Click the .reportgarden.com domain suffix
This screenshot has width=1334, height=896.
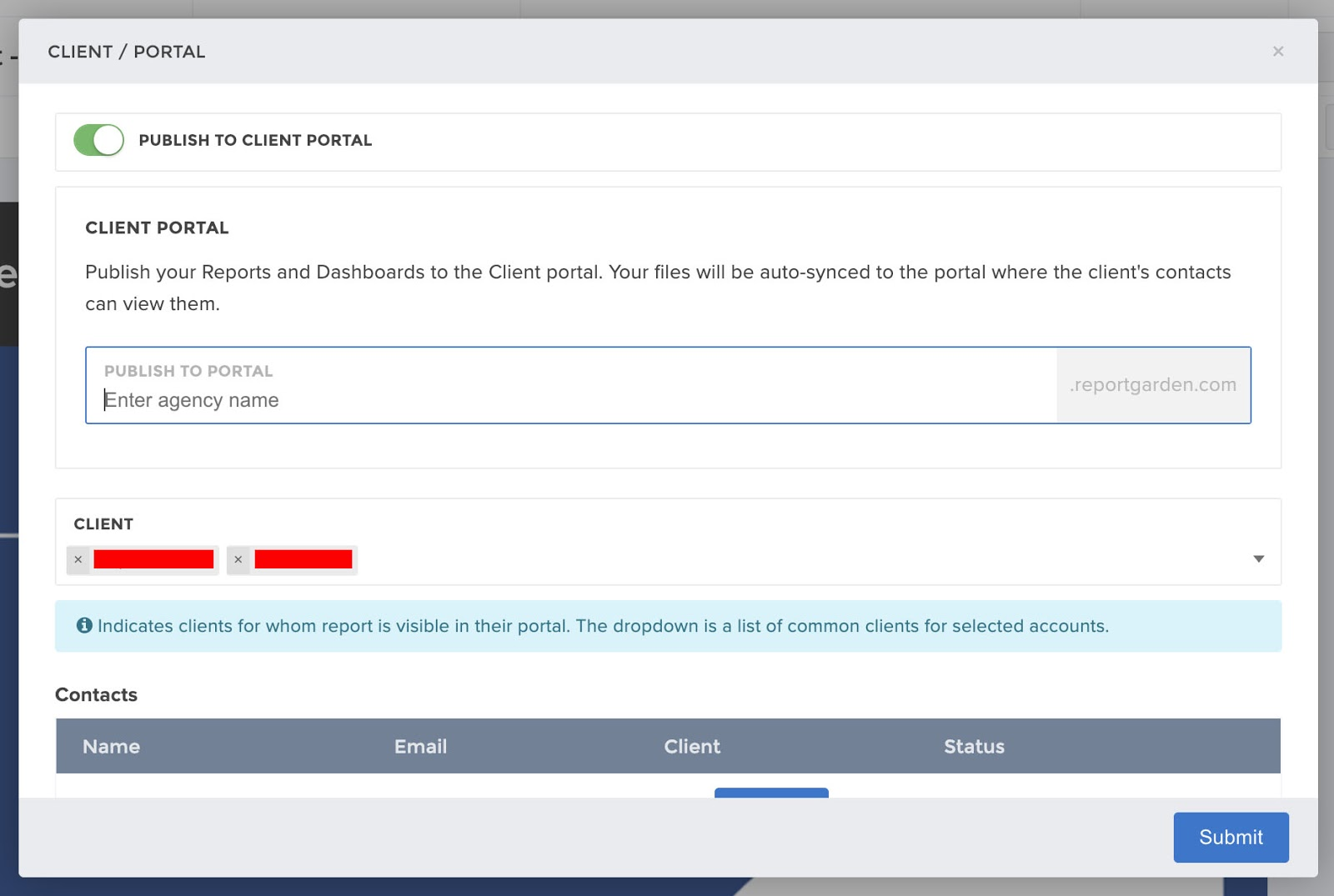pyautogui.click(x=1152, y=385)
